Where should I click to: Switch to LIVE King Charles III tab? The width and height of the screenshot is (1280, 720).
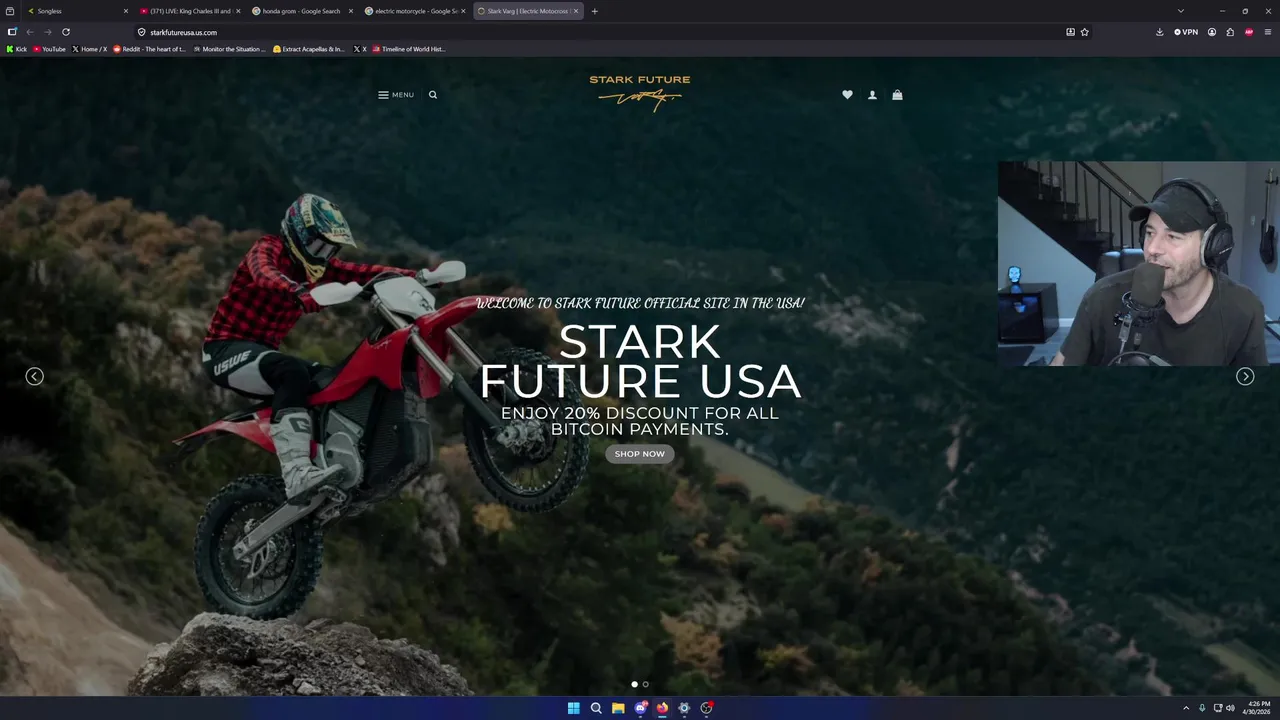point(190,11)
